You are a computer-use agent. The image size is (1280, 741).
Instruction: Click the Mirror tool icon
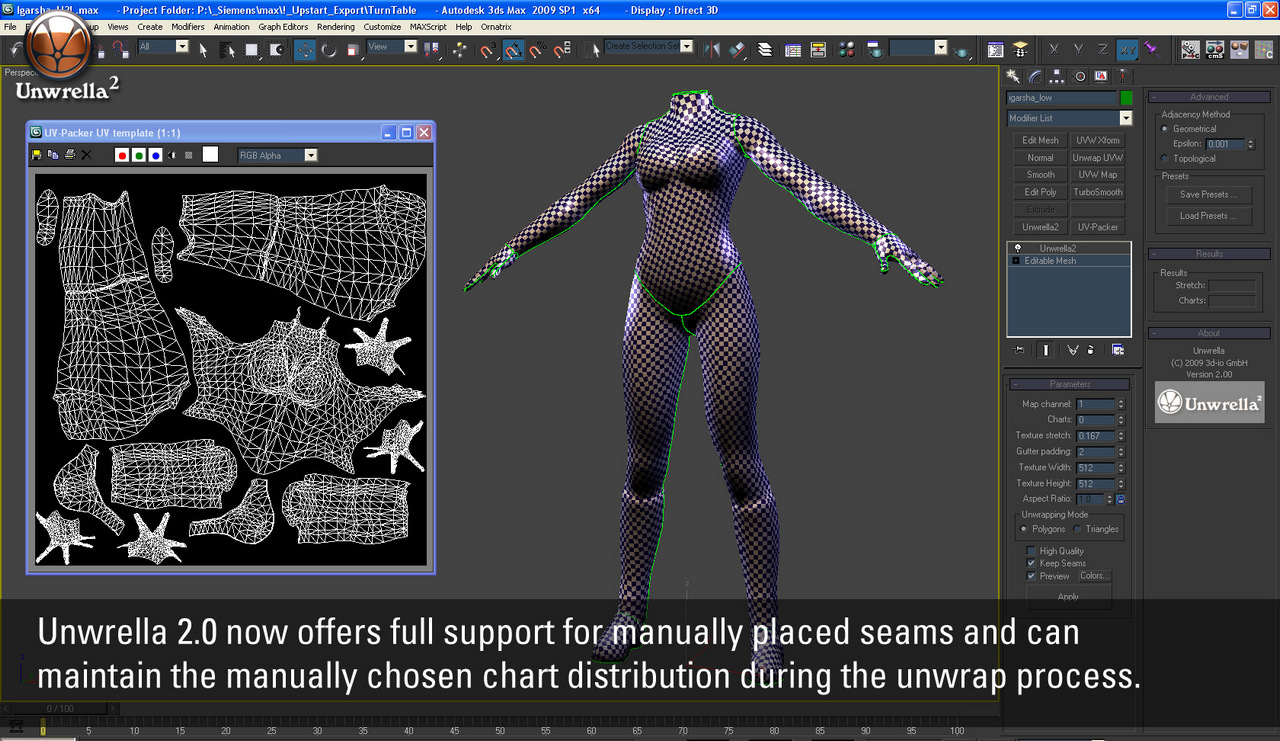pos(713,49)
